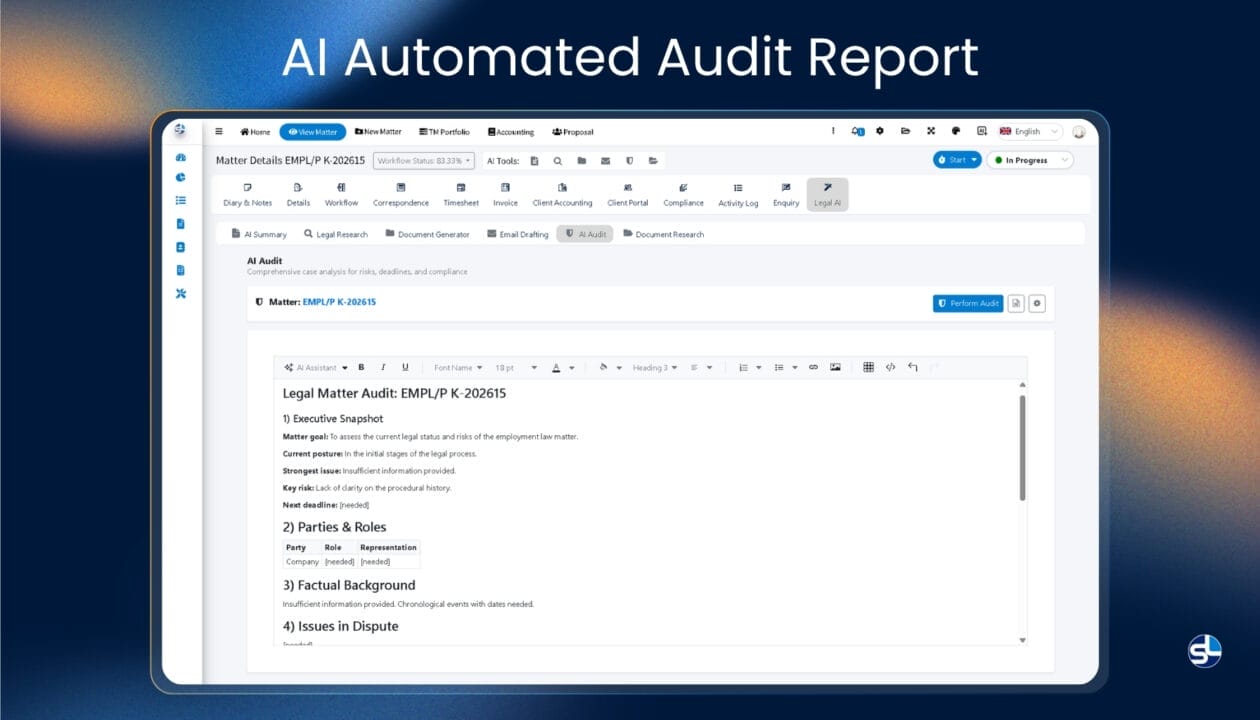Click the Perform Audit button
The width and height of the screenshot is (1260, 720).
(x=967, y=303)
